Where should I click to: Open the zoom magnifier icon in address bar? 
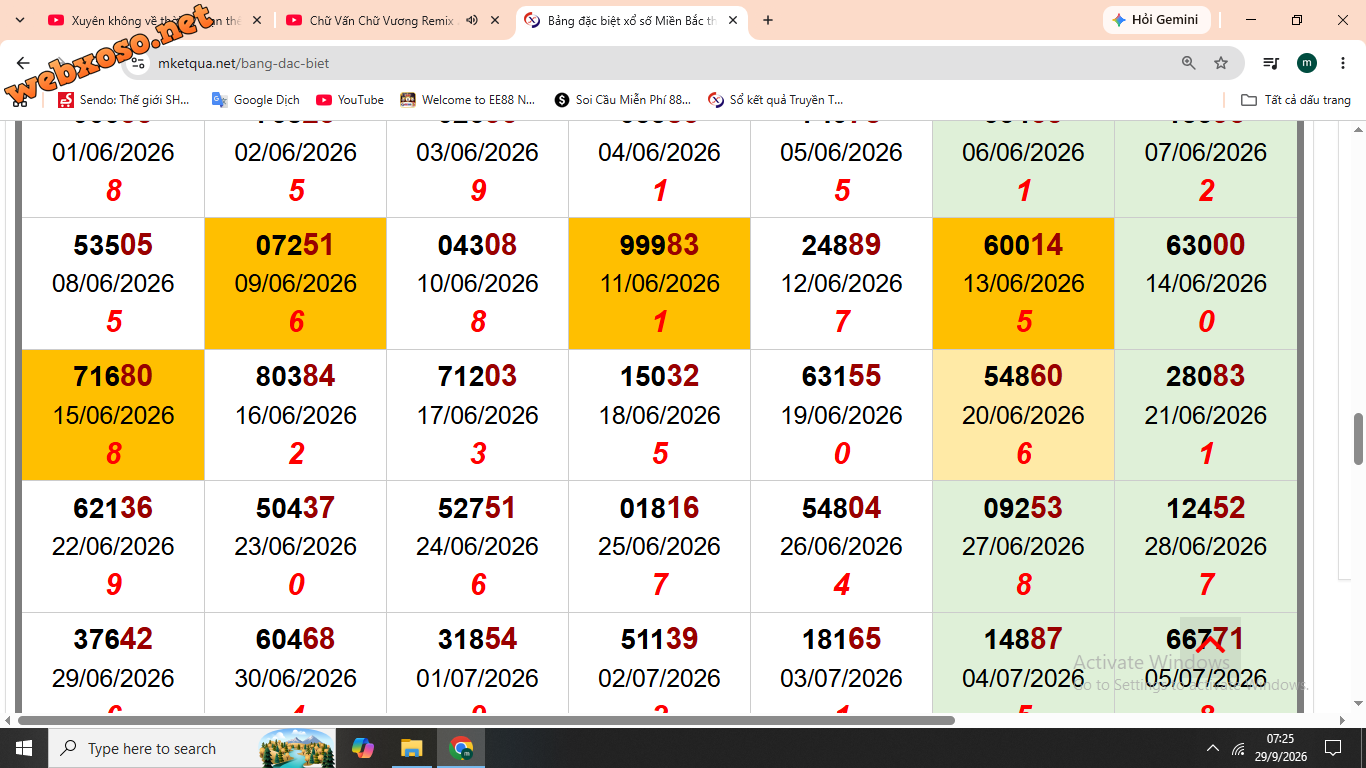click(1189, 63)
